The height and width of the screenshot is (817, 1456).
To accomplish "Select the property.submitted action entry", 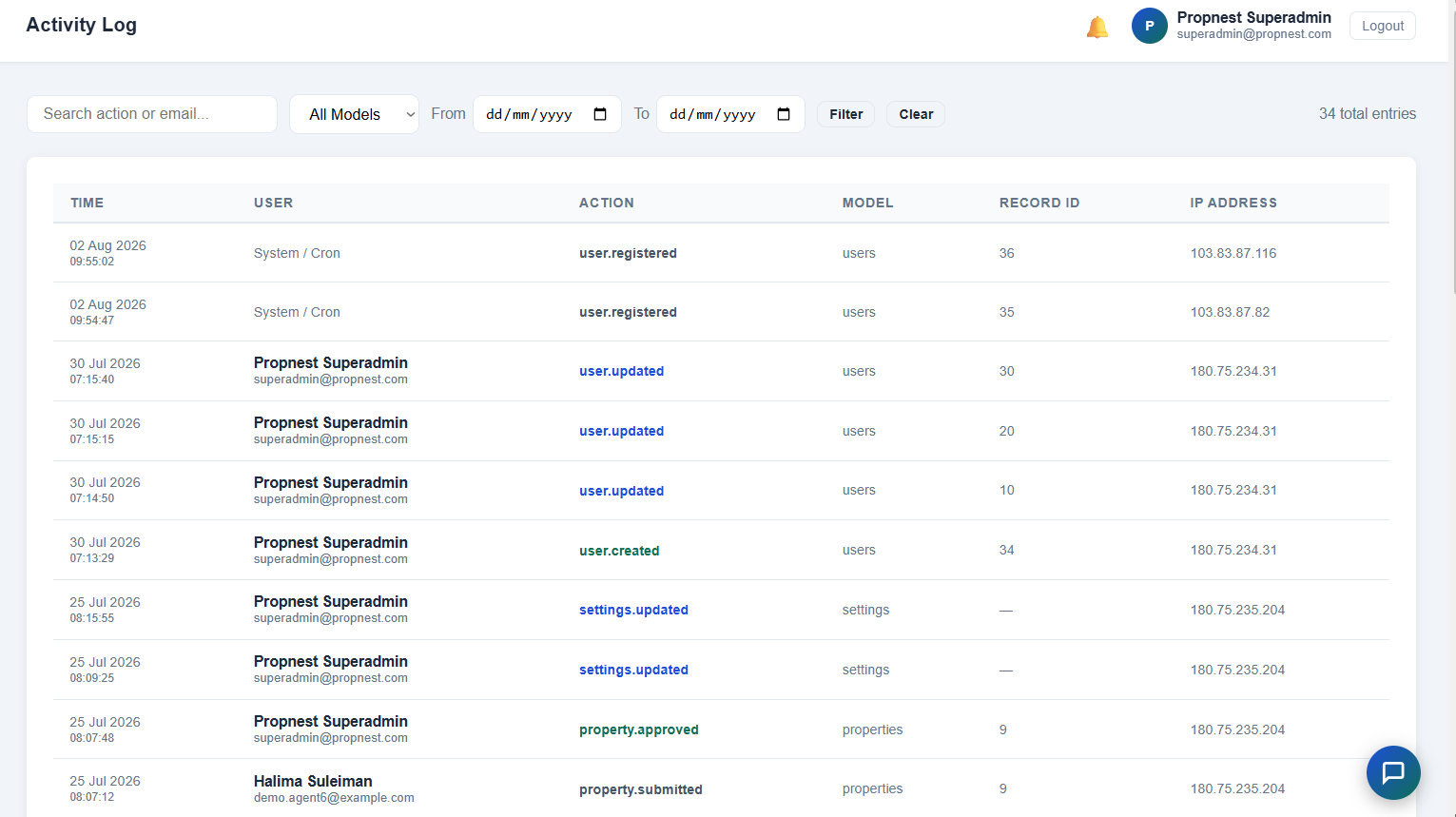I will [x=641, y=789].
